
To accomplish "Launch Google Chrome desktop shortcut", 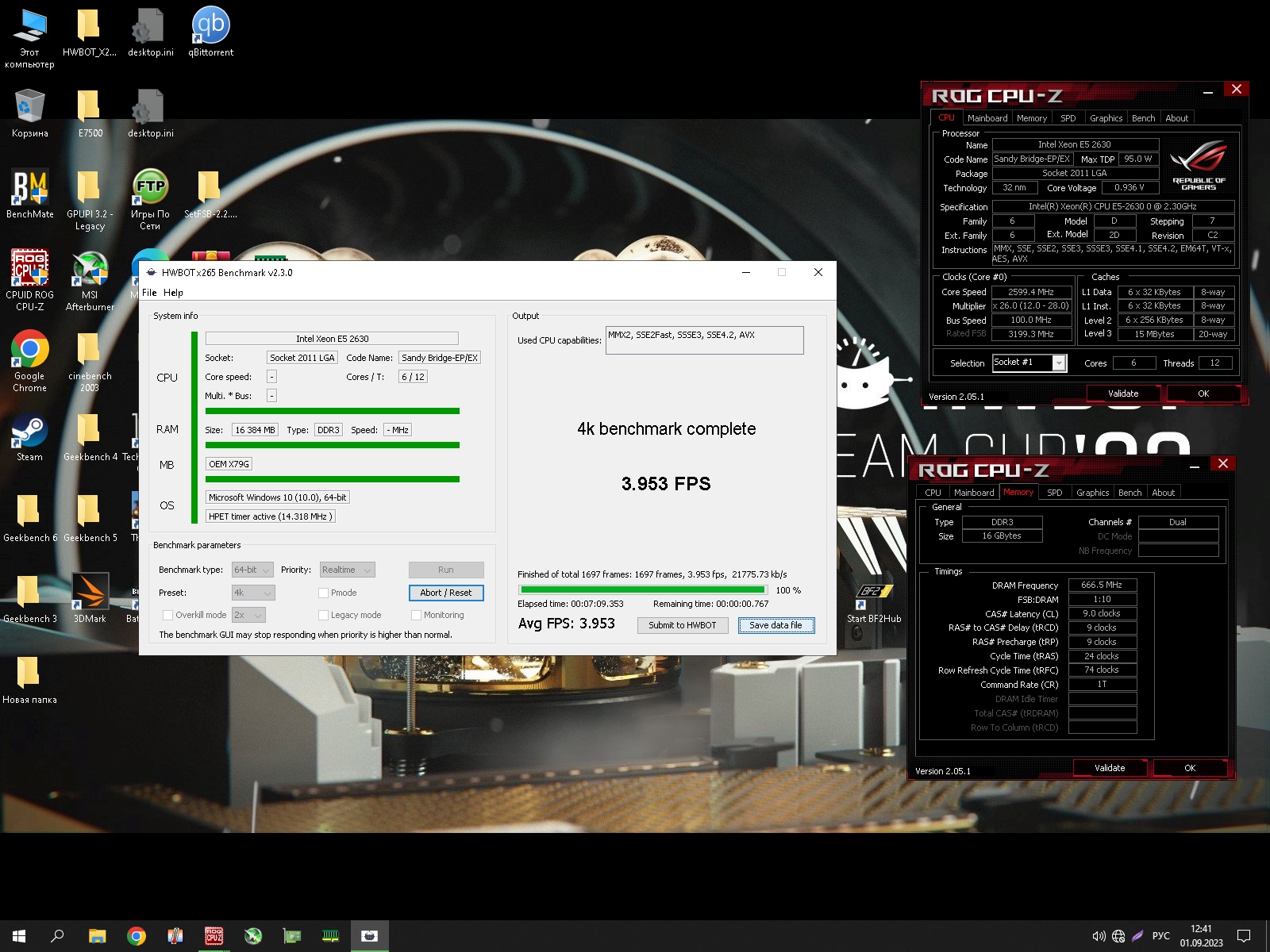I will tap(30, 361).
